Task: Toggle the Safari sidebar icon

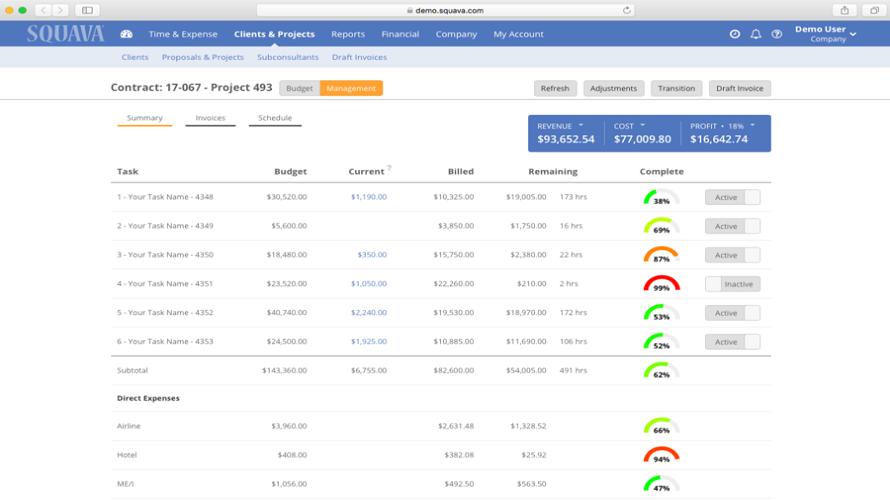Action: (x=87, y=10)
